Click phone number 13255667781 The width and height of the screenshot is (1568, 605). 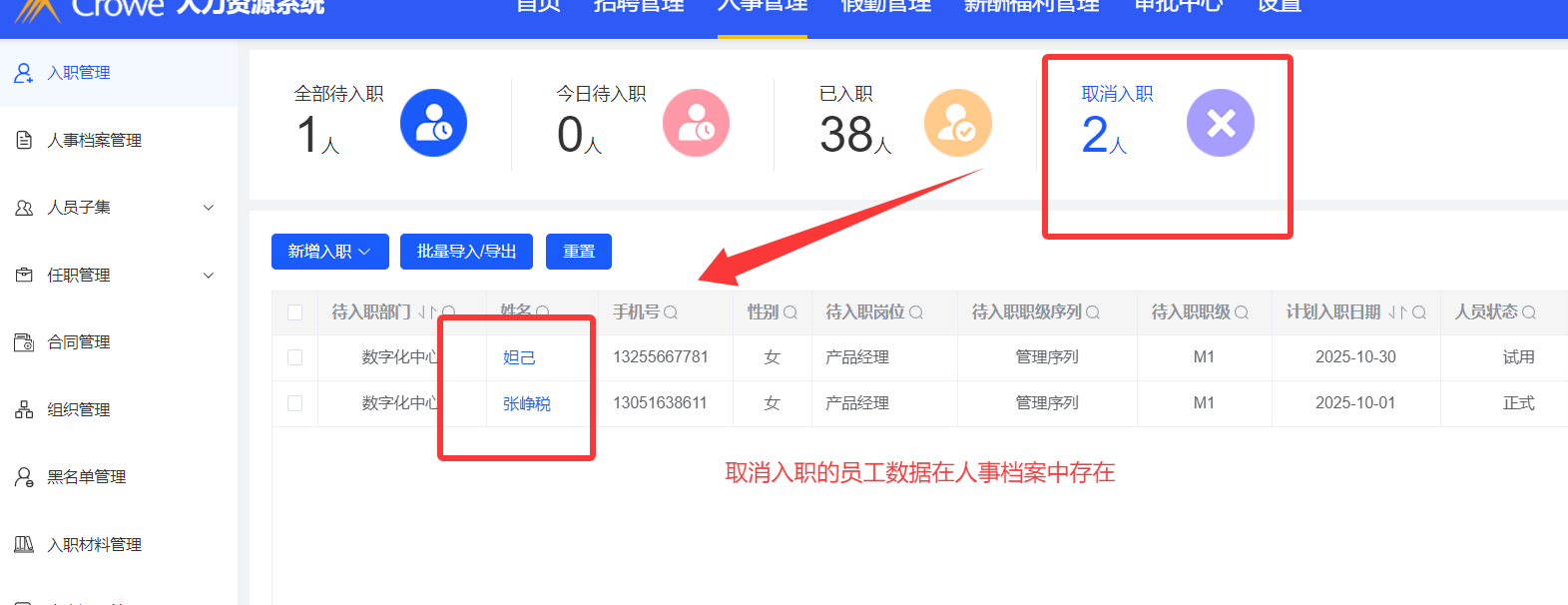pyautogui.click(x=661, y=357)
